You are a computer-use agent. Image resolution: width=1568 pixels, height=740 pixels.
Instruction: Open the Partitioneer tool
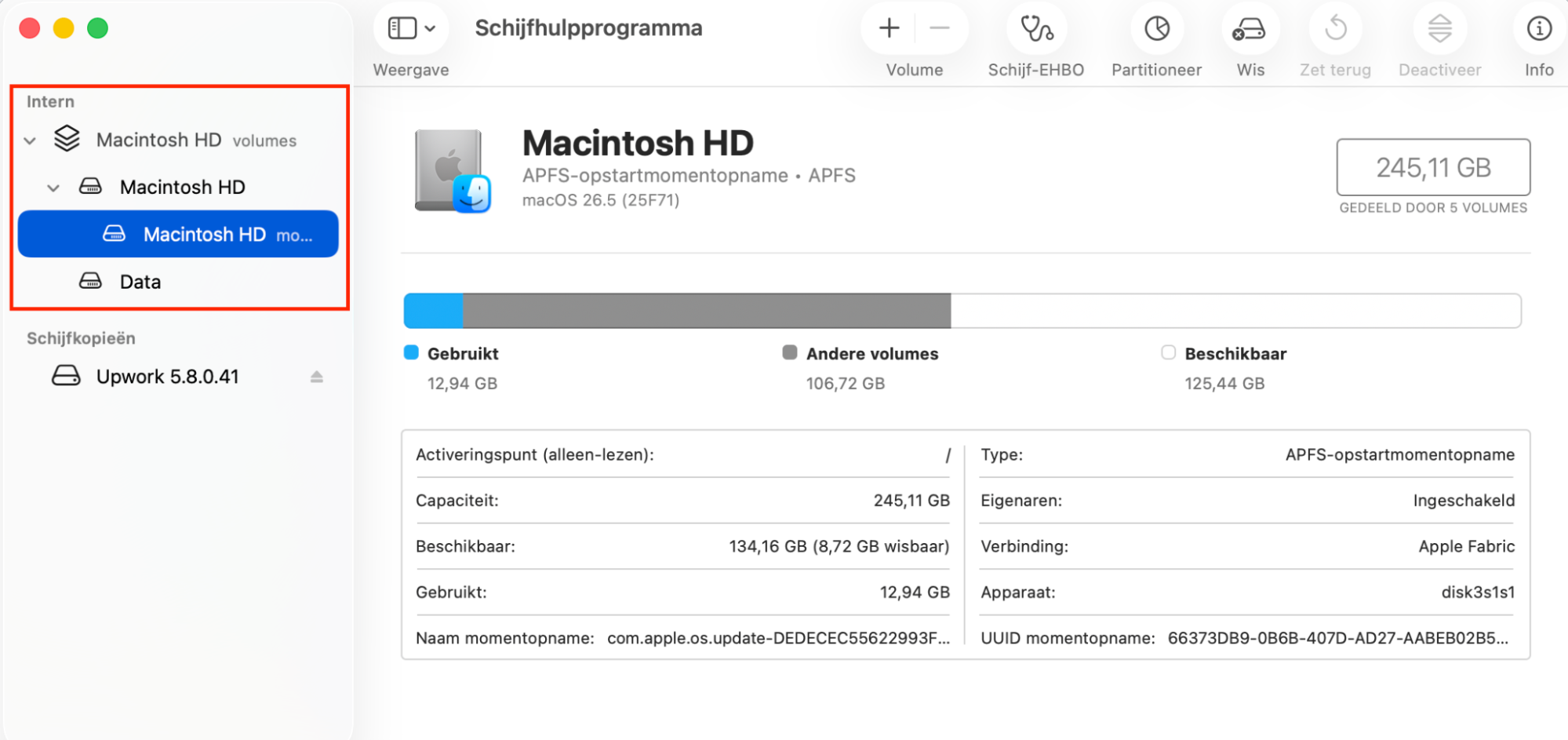[1157, 29]
